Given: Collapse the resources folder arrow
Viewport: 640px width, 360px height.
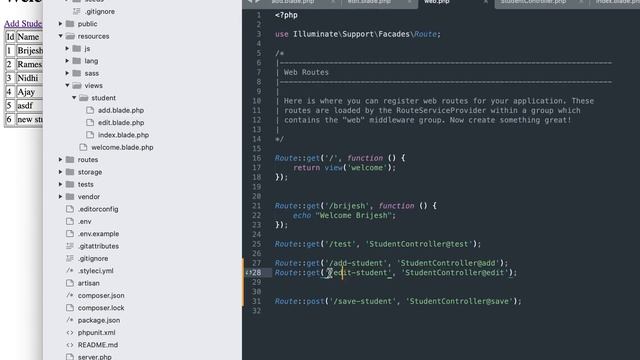Looking at the screenshot, I should (60, 36).
